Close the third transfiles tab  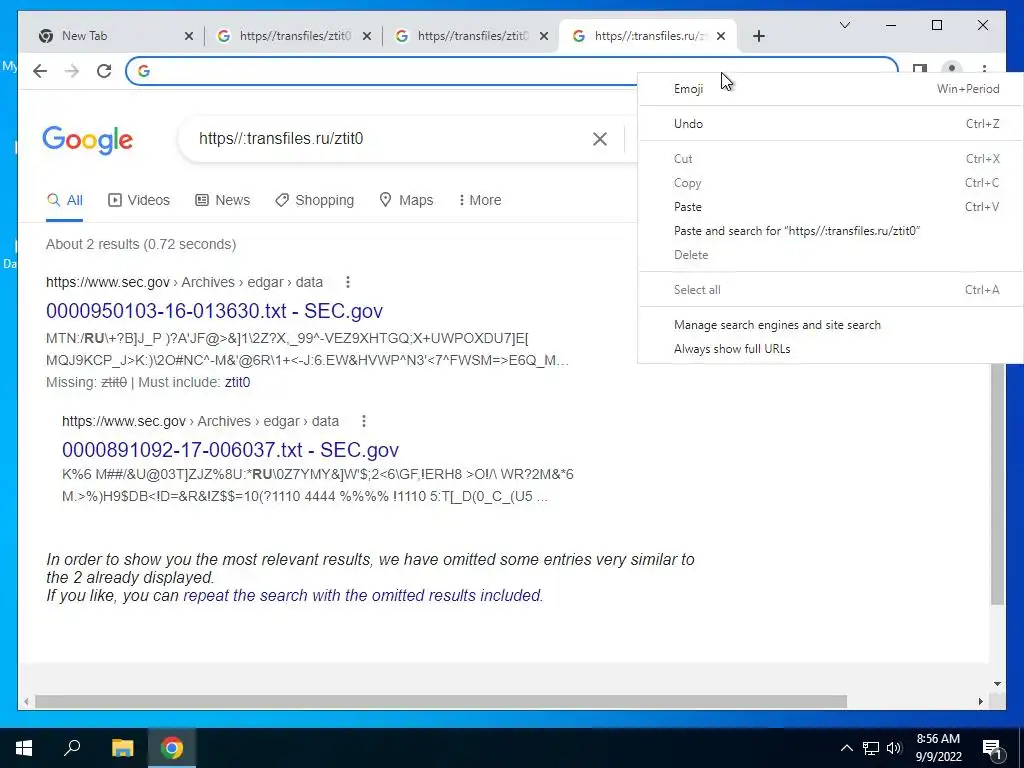tap(544, 37)
